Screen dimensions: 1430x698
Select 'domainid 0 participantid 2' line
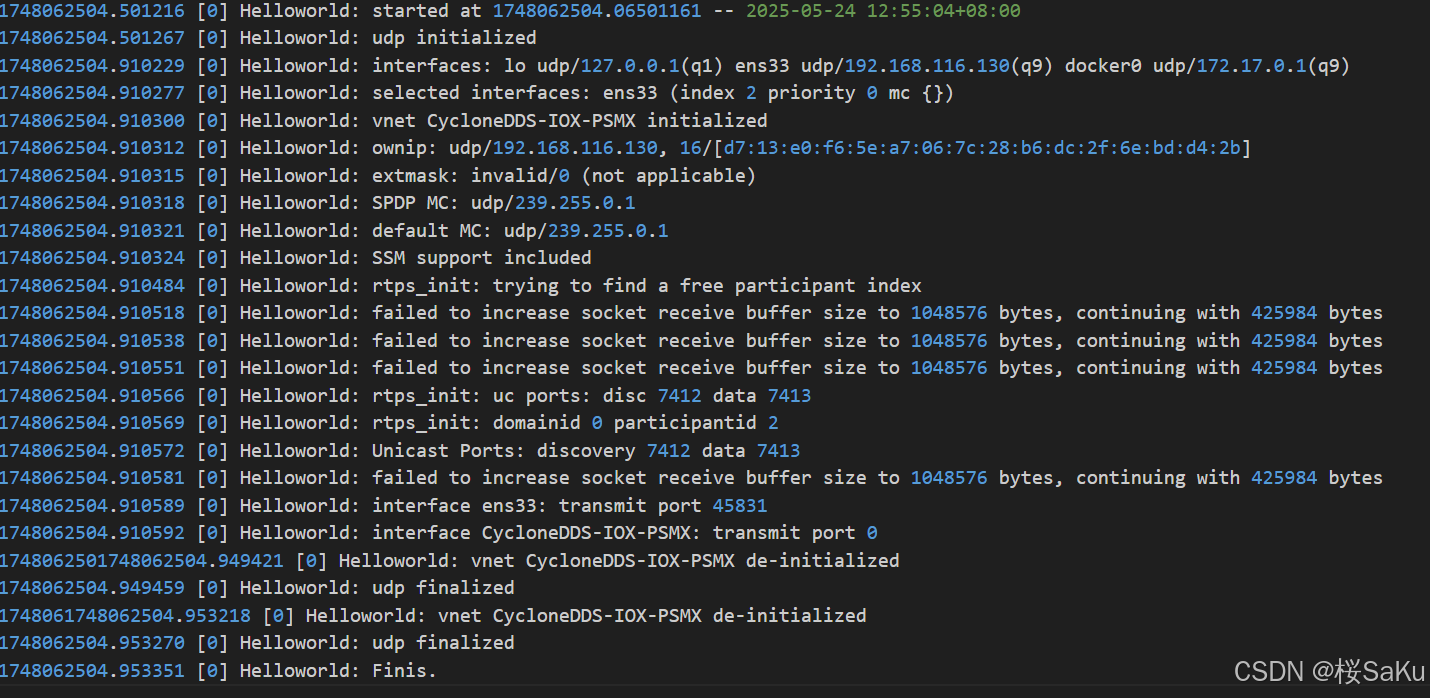[x=389, y=423]
